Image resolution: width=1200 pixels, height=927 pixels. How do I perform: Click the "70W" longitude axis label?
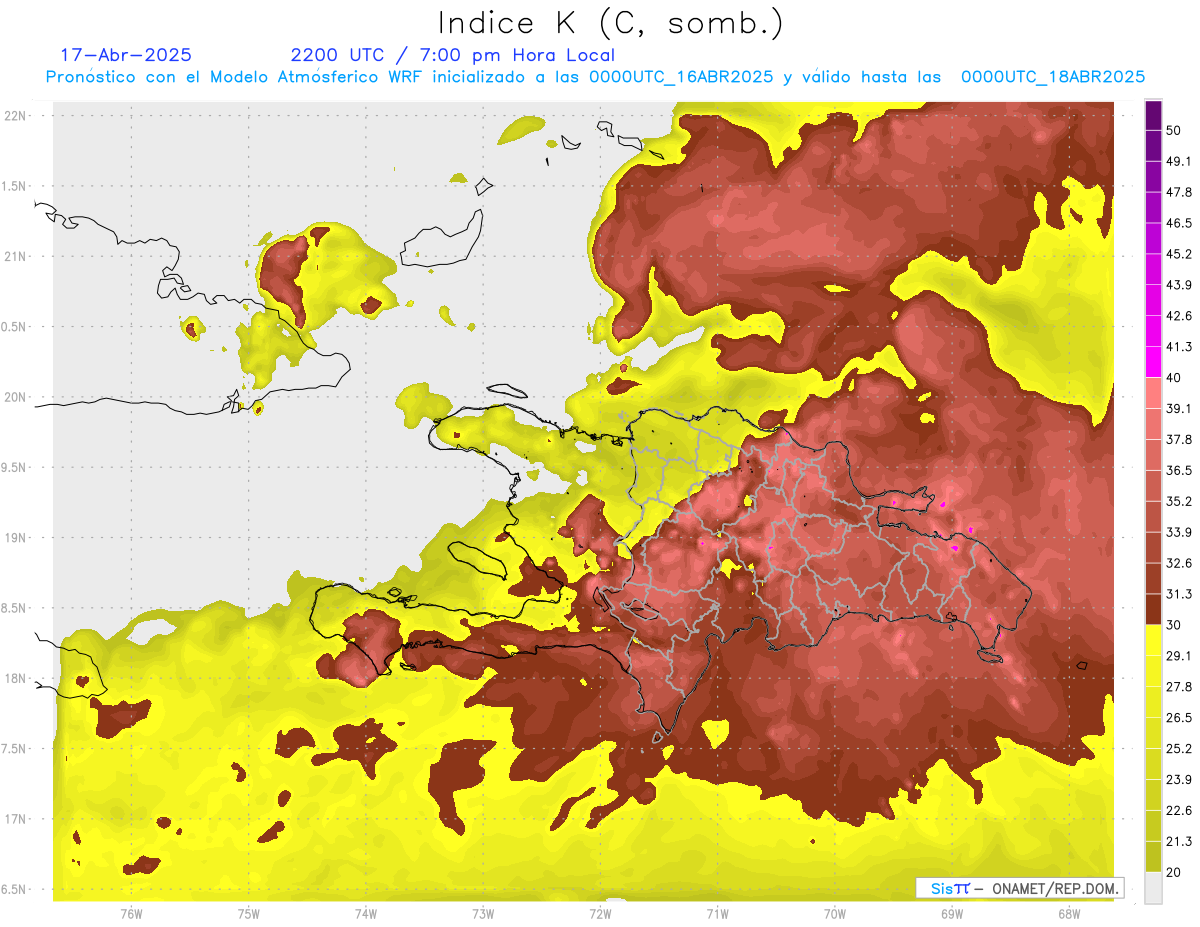tap(835, 914)
